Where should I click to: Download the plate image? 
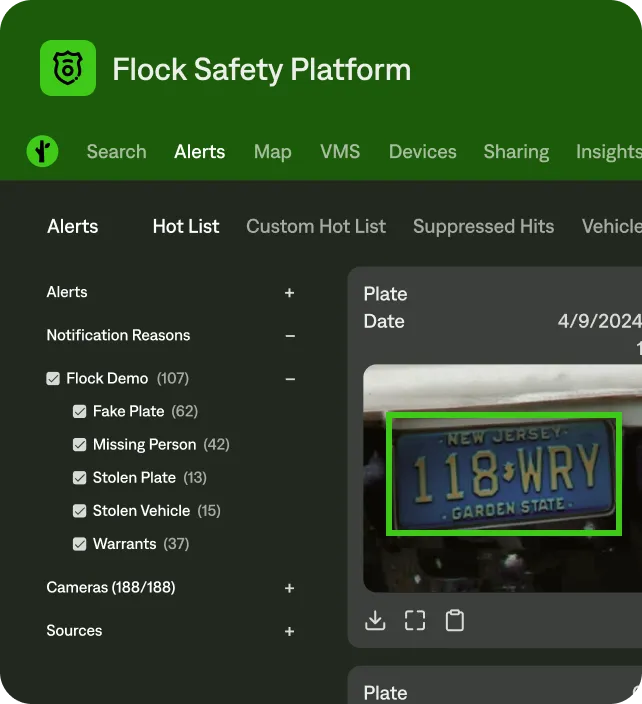(375, 620)
